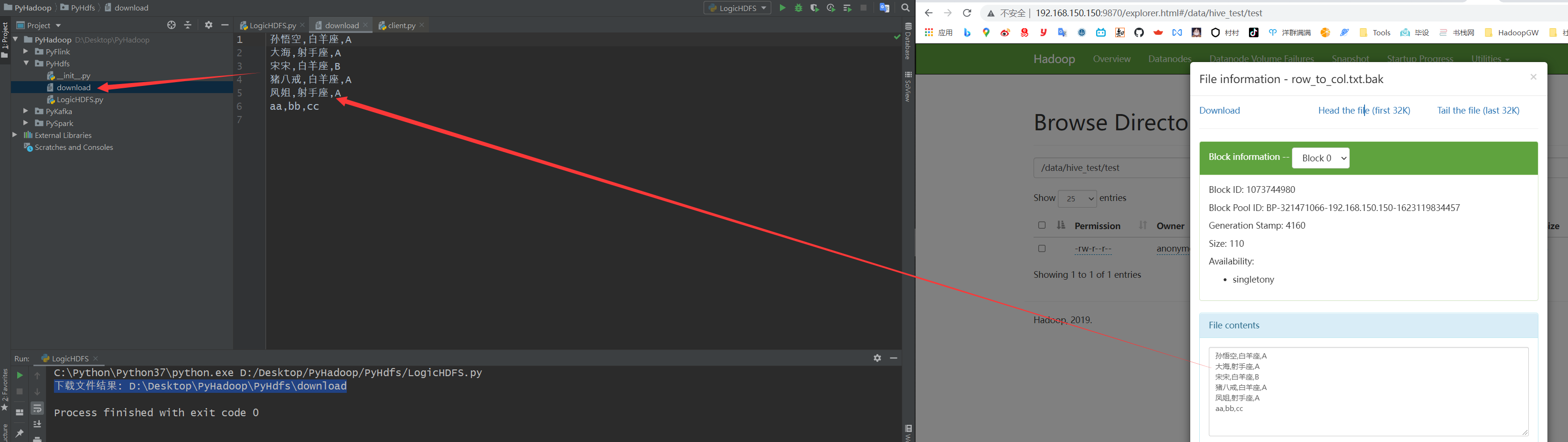
Task: Open the show 25 entries dropdown
Action: click(x=1077, y=199)
